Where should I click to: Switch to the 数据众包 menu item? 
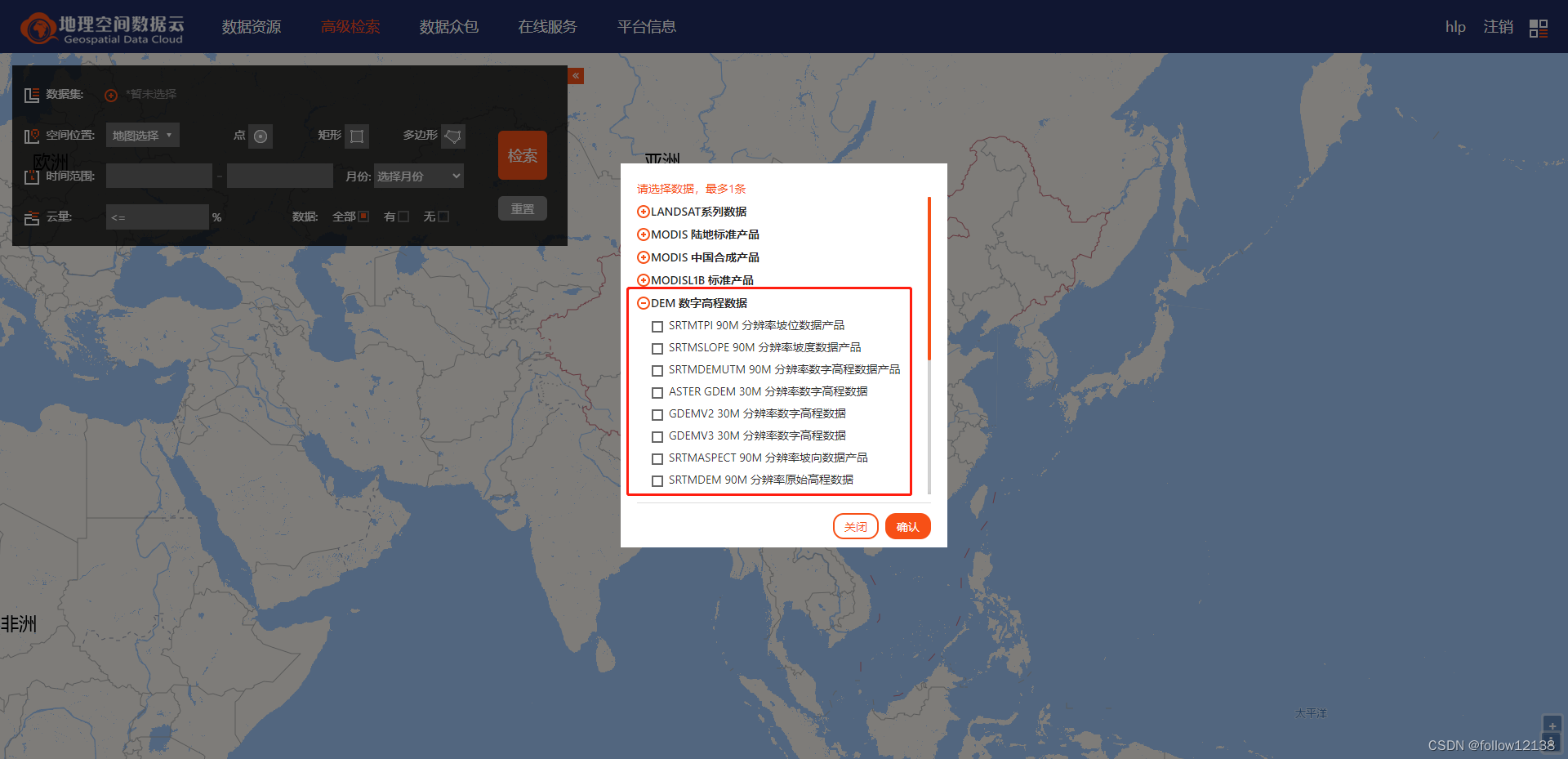pos(448,26)
